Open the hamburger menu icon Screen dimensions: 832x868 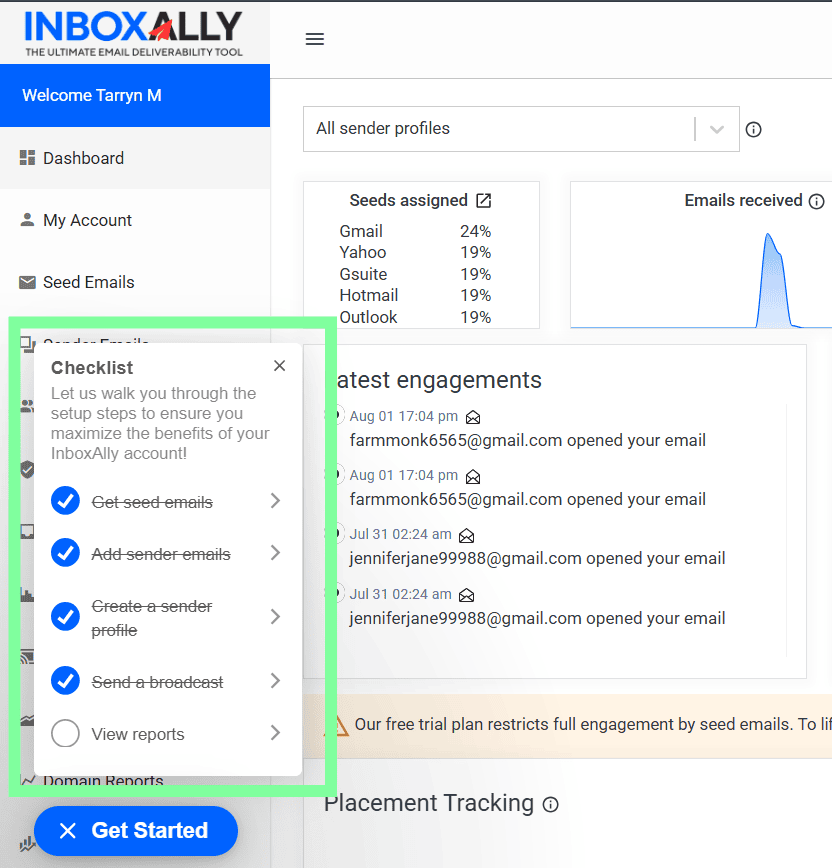(x=314, y=39)
